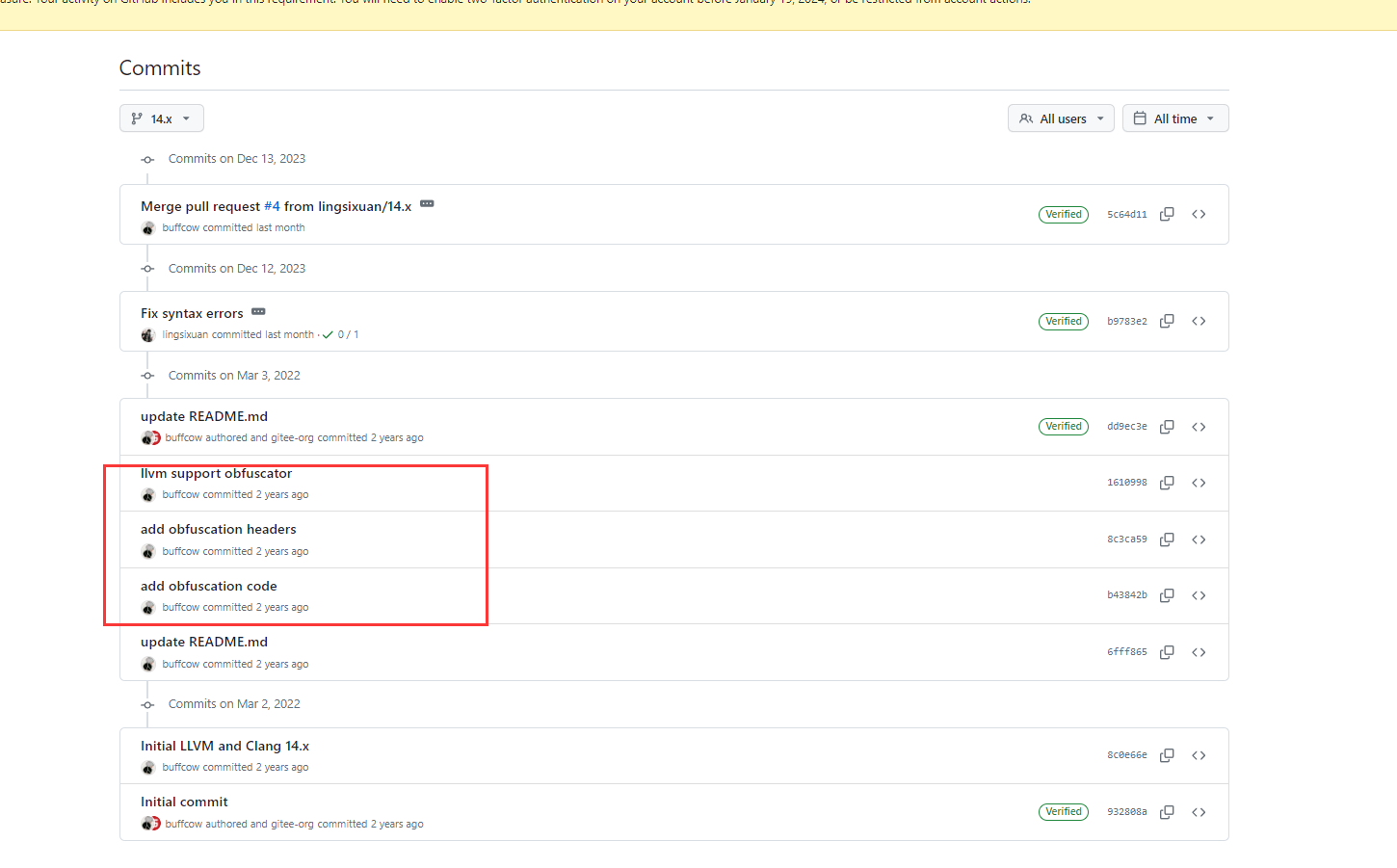Click buffcow avatar on Merge pull request commit
This screenshot has width=1397, height=868.
147,228
